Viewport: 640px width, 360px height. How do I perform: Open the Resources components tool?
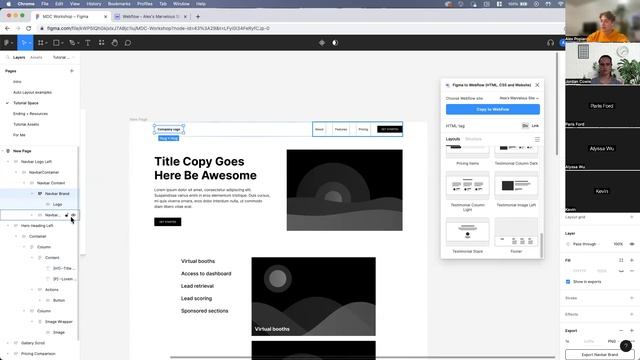tap(101, 43)
